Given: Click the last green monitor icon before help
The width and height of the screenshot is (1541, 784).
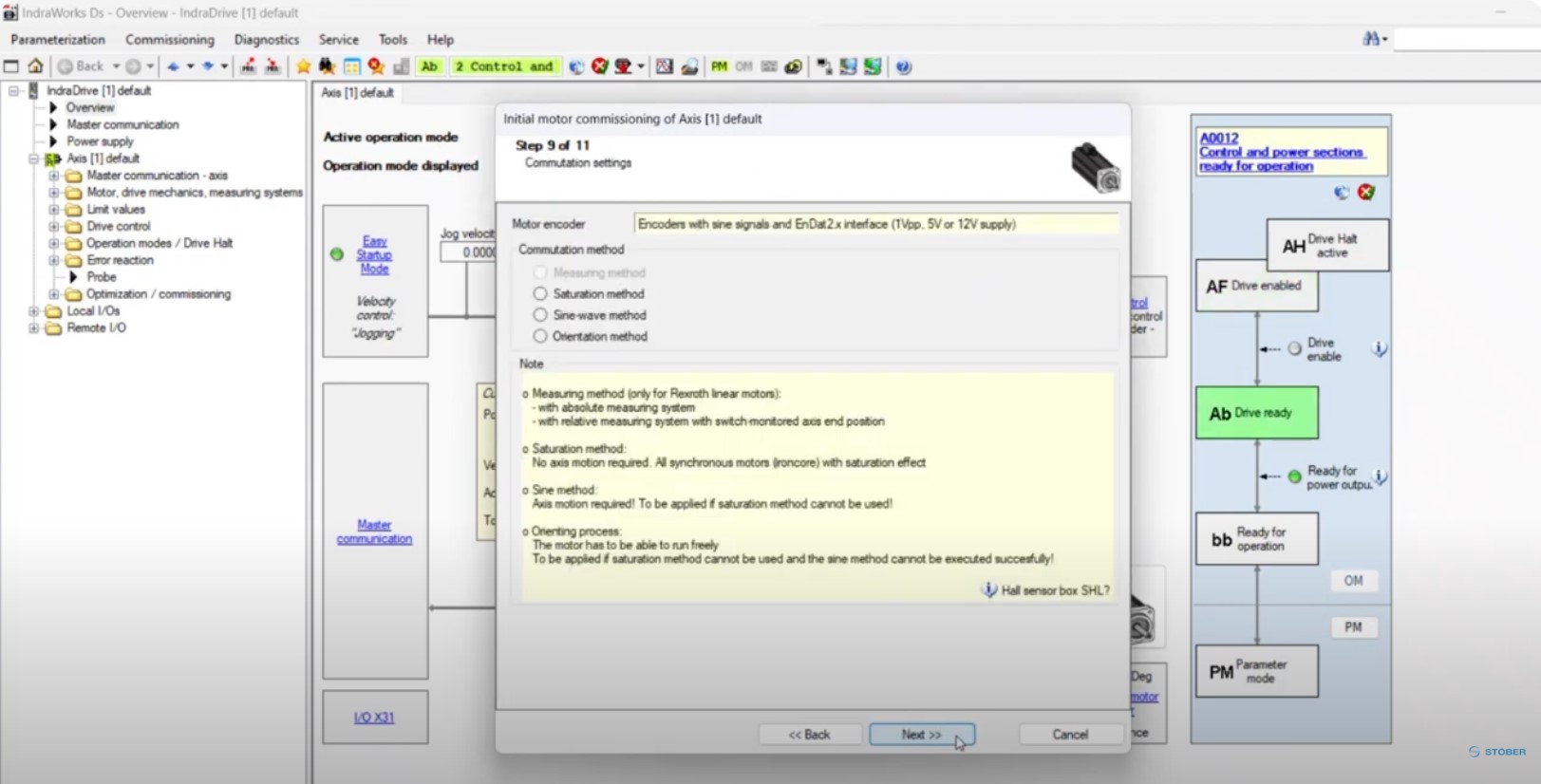Looking at the screenshot, I should (x=873, y=66).
